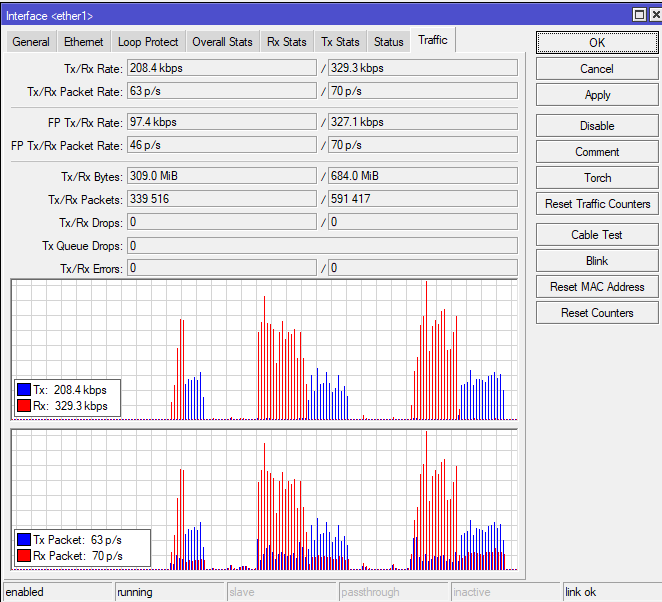Click the Rx Packet: 70 p/s legend text
Screen dimensions: 662x602
[x=78, y=556]
